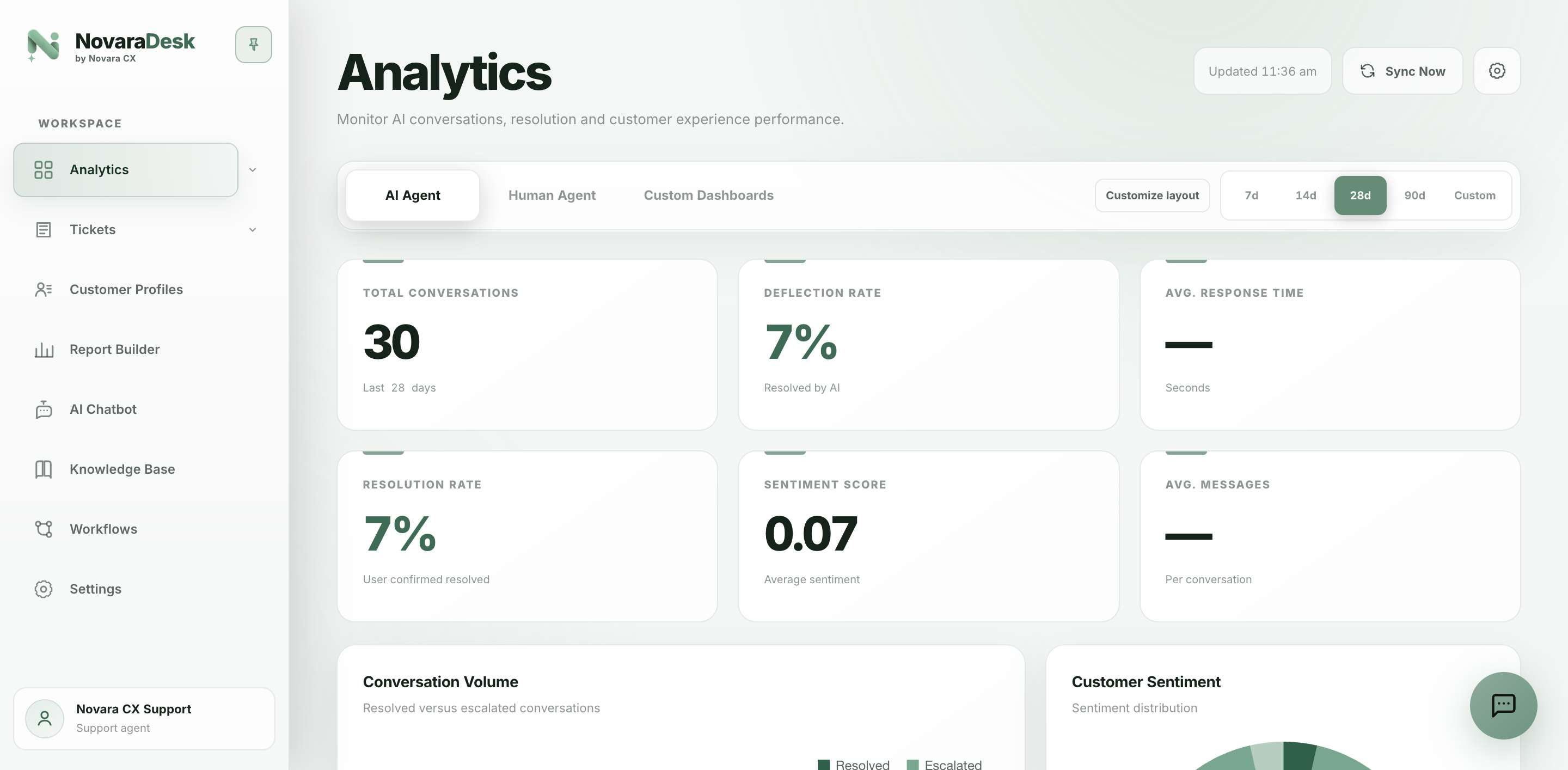The width and height of the screenshot is (1568, 770).
Task: Open the Custom Dashboards tab
Action: (708, 195)
